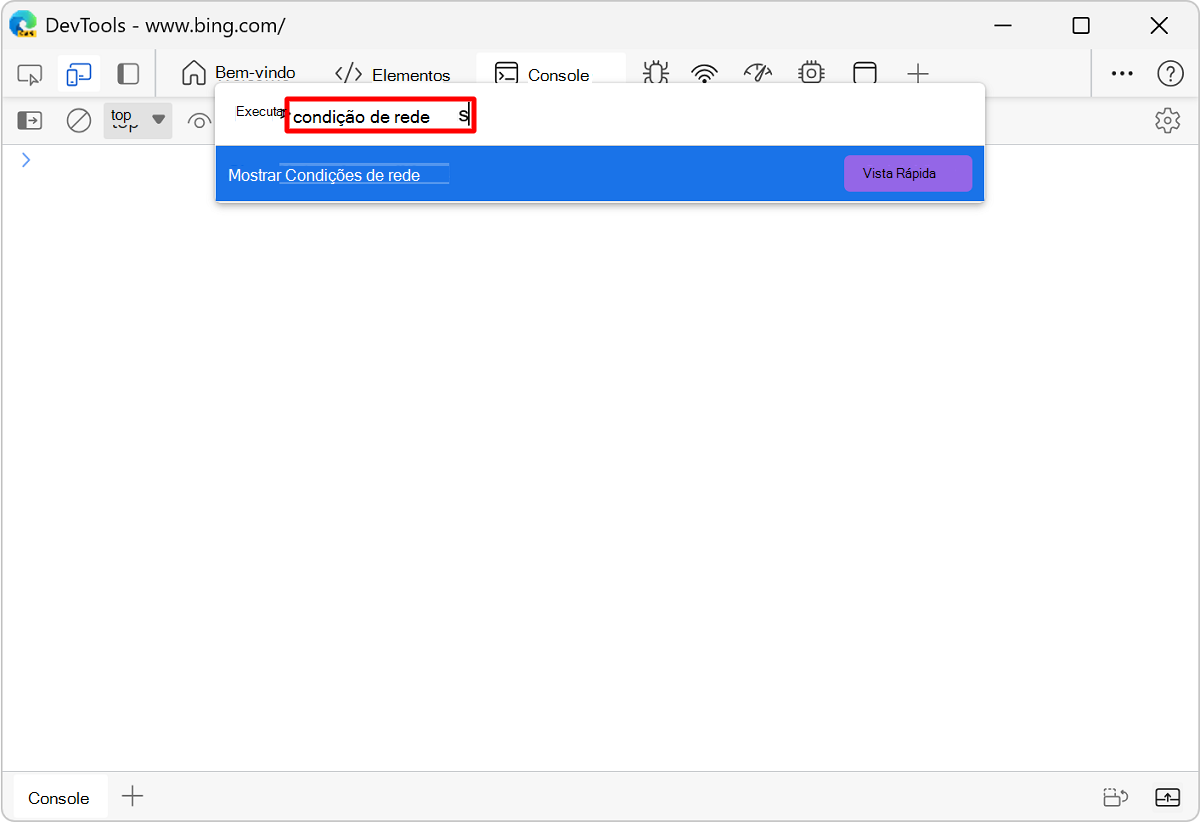Show the console sidebar

pyautogui.click(x=30, y=121)
